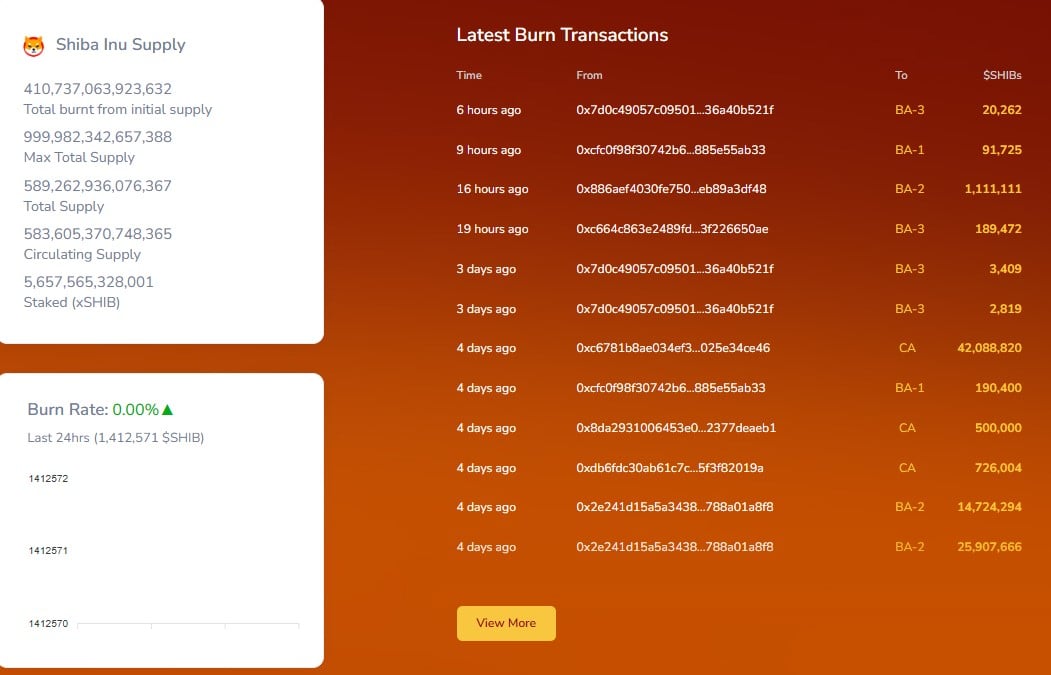Open sender address 0x8da2931006453e0

pyautogui.click(x=676, y=428)
